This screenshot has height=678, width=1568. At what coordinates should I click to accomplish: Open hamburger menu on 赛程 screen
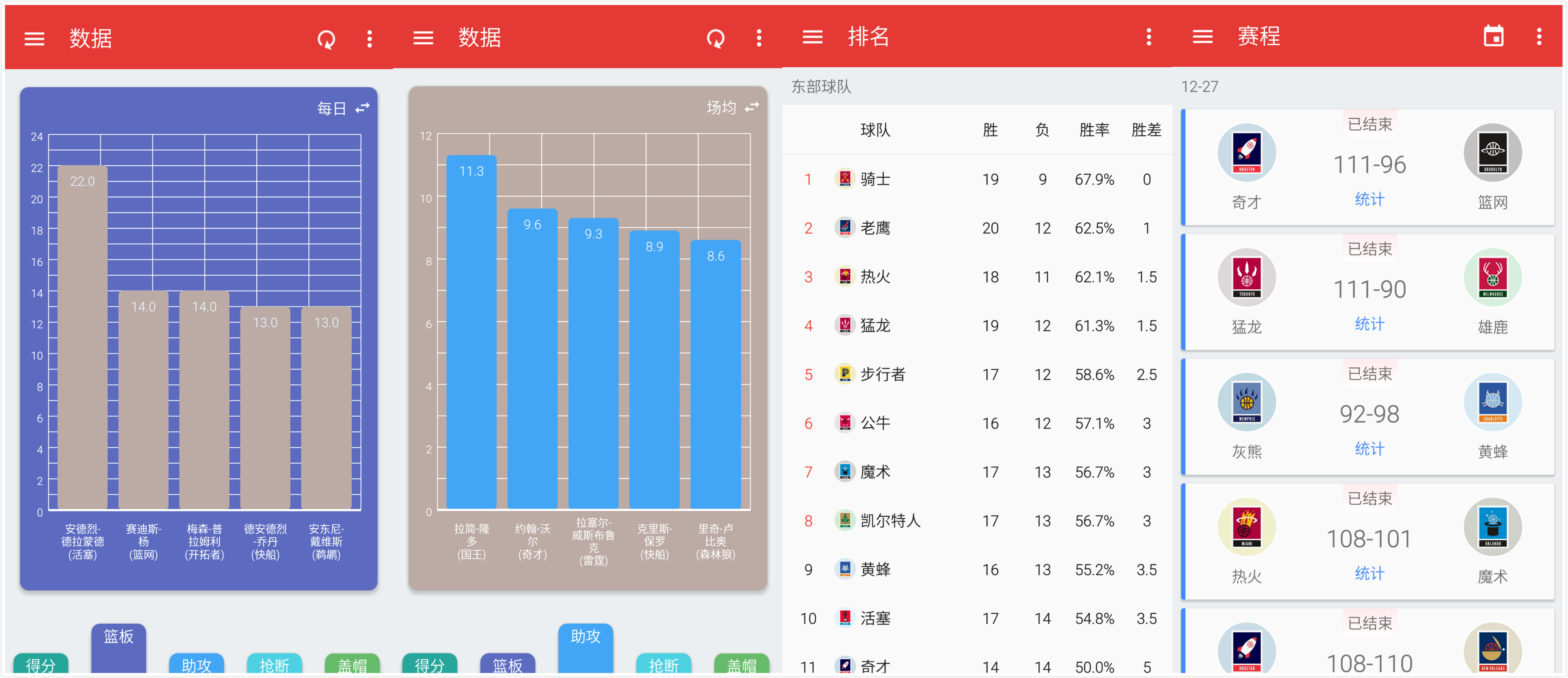[1202, 37]
